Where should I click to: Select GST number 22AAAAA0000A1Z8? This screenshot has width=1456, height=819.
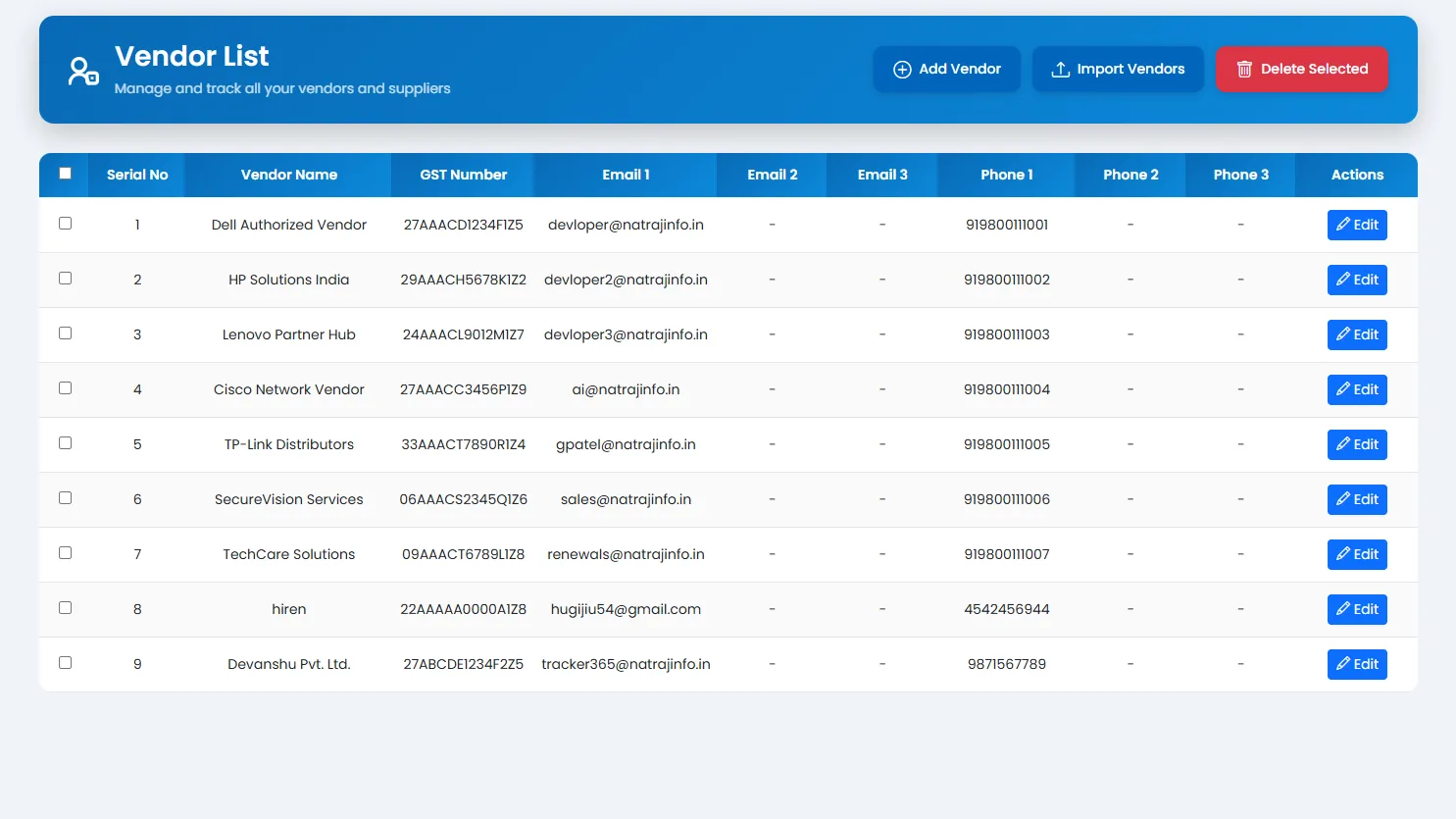coord(464,609)
